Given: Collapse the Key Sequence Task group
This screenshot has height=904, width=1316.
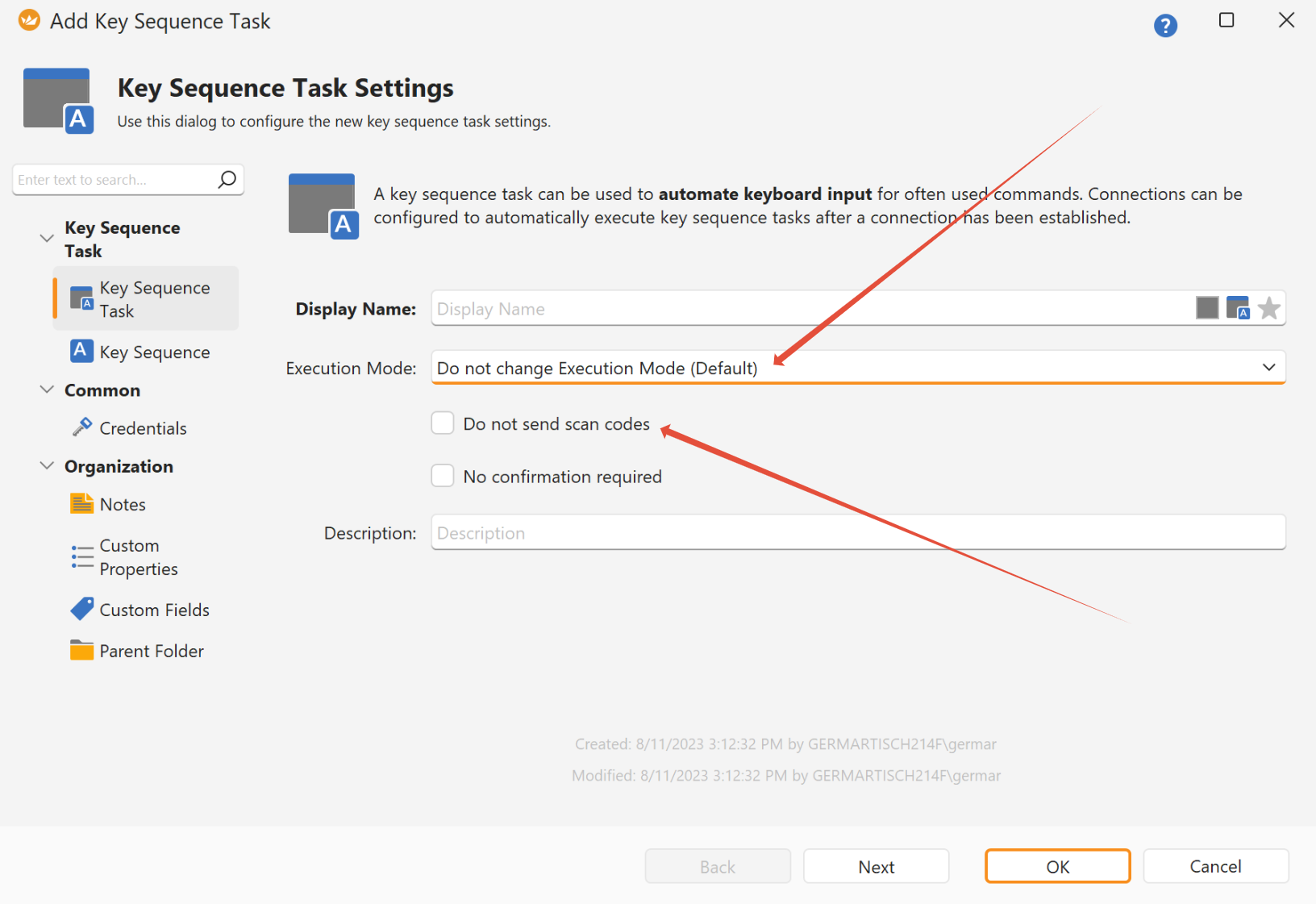Looking at the screenshot, I should [47, 239].
